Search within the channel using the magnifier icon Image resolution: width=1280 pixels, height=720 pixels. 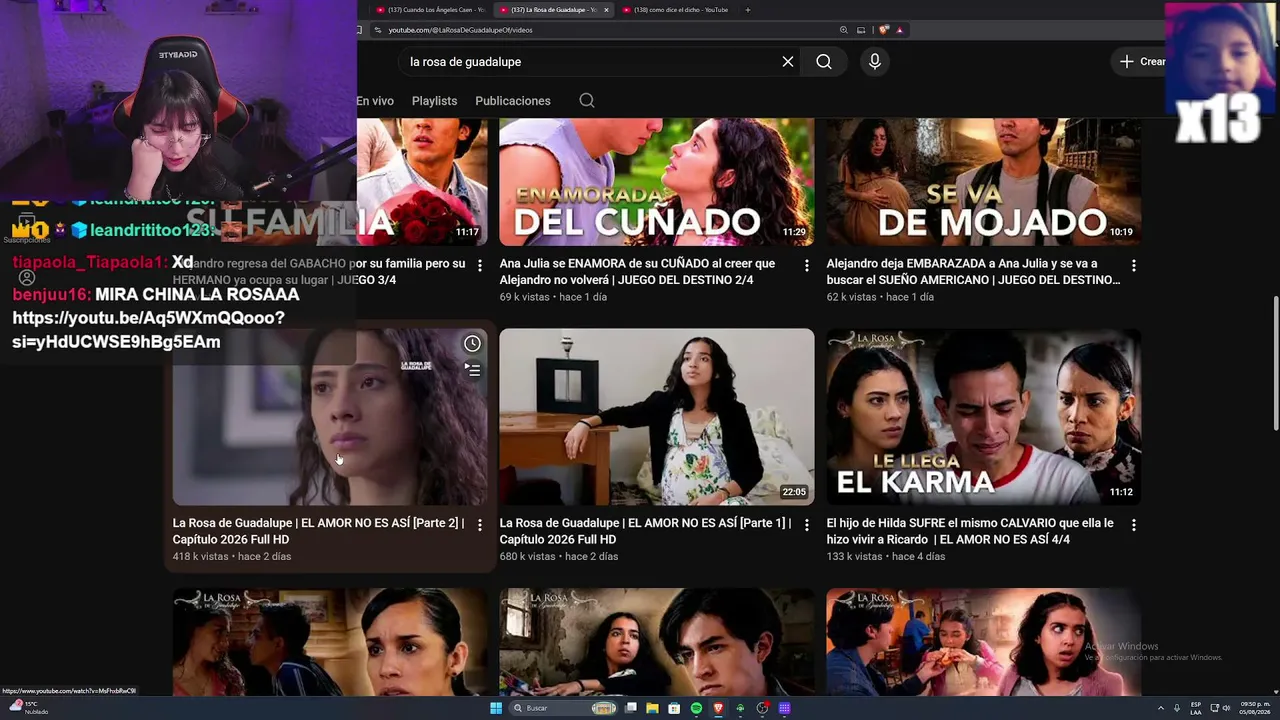[x=587, y=101]
